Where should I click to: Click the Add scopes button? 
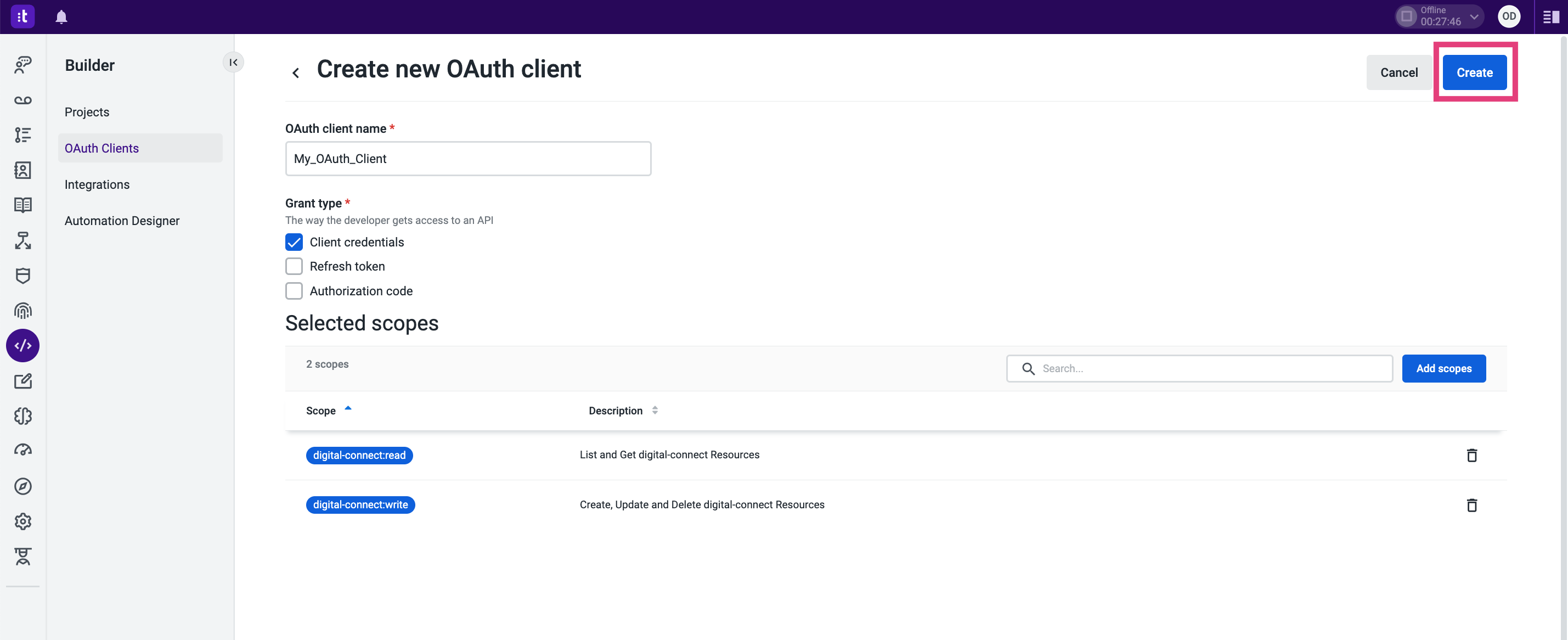[x=1444, y=368]
